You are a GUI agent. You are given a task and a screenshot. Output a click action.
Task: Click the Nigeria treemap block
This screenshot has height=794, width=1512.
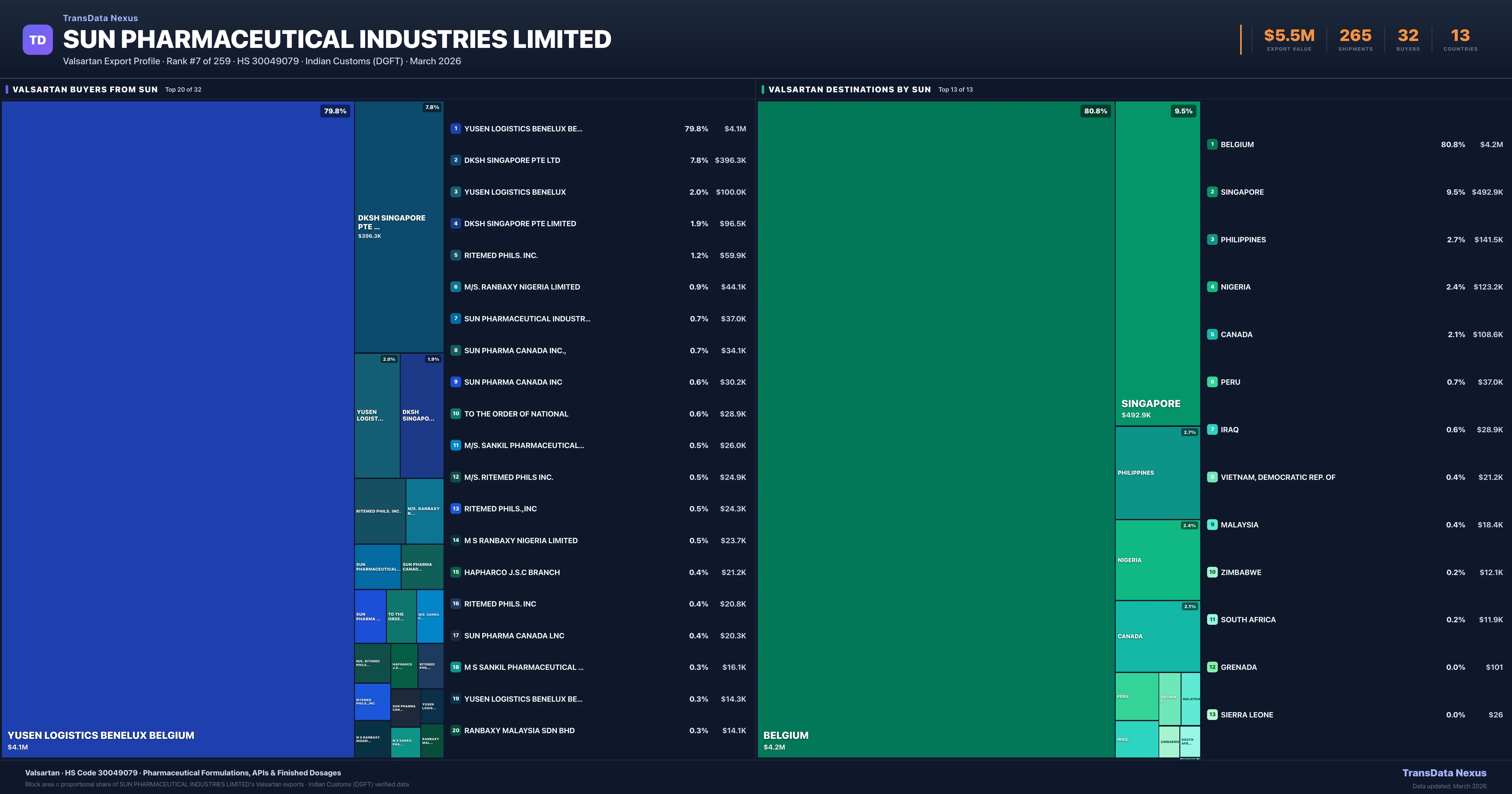tap(1157, 560)
